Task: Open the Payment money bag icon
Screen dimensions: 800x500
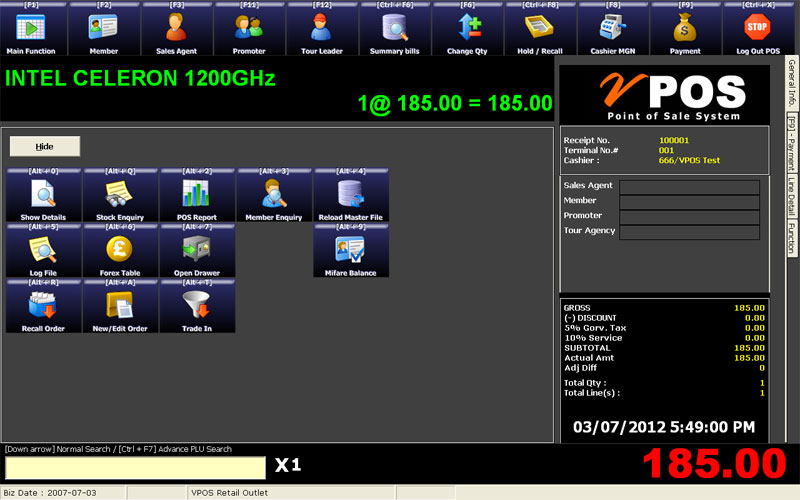Action: (x=685, y=30)
